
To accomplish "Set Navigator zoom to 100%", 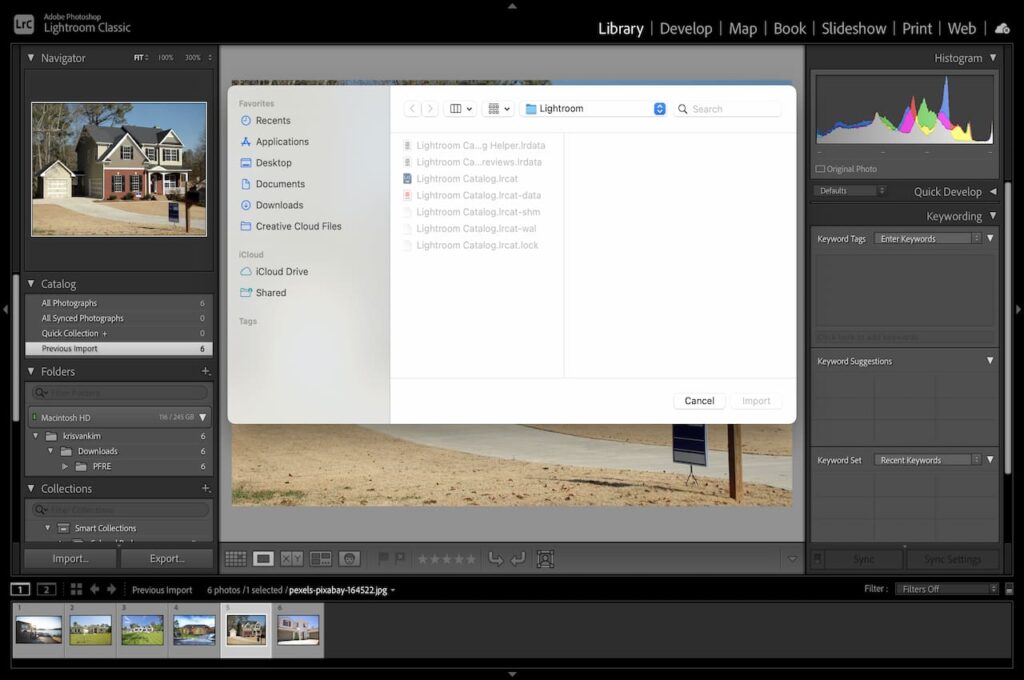I will click(165, 57).
